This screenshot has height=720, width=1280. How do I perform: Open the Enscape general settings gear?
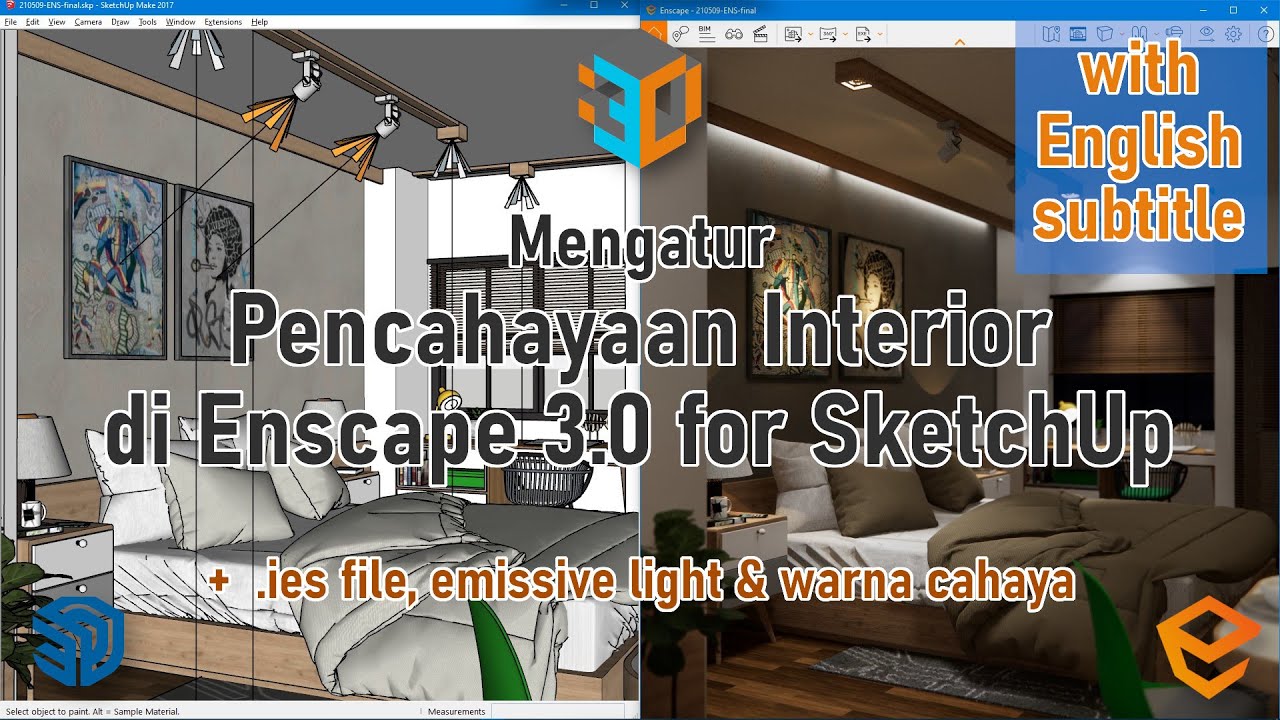click(1233, 34)
